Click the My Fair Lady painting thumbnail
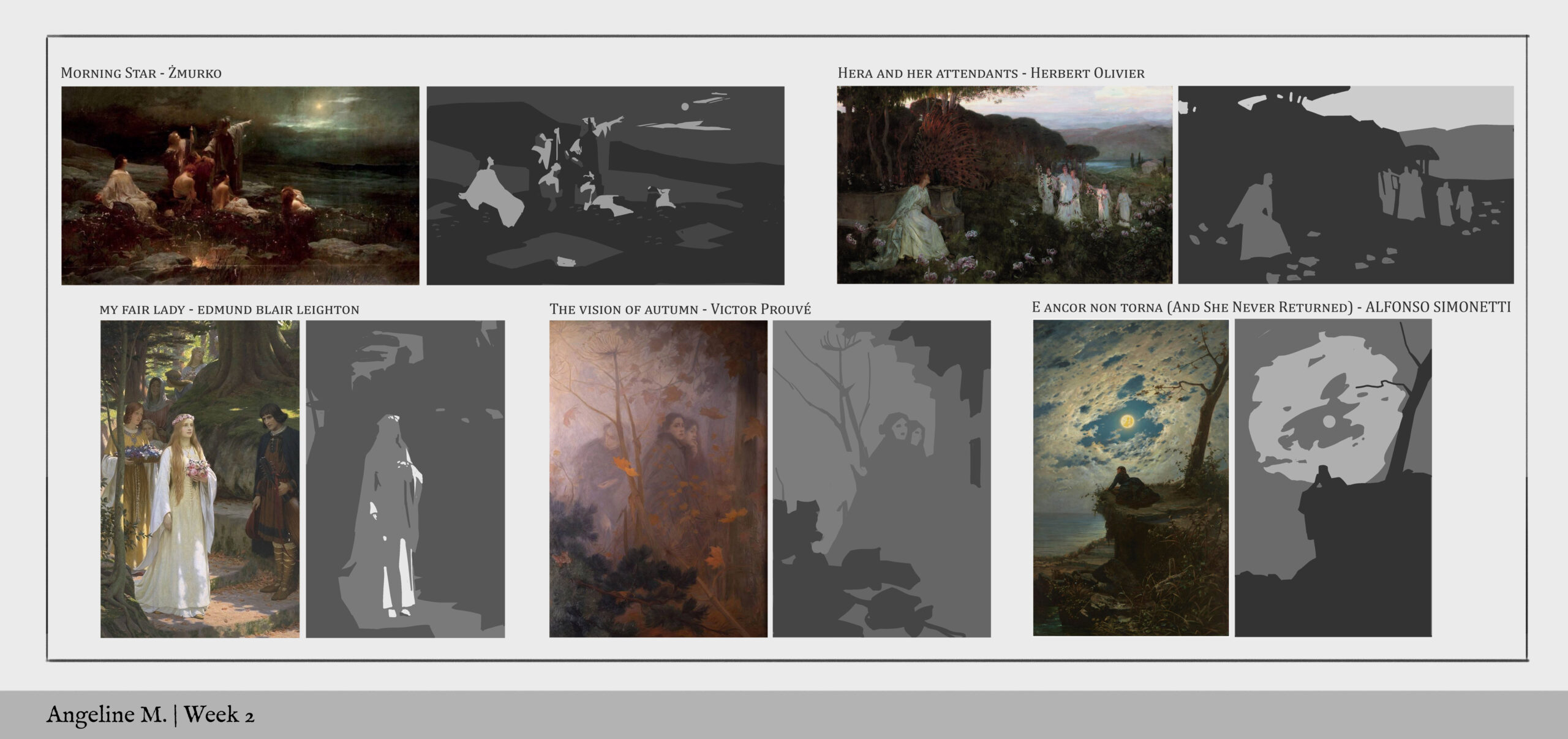This screenshot has height=739, width=1568. [200, 479]
